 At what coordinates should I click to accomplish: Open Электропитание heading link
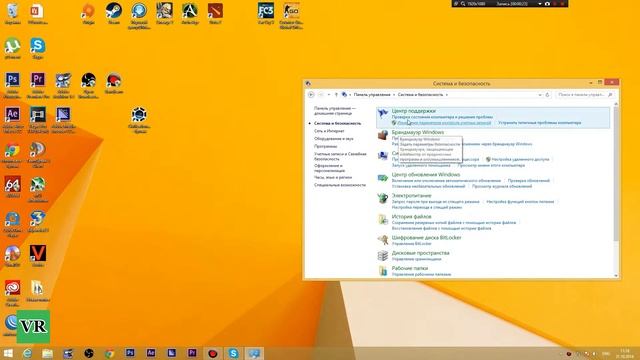click(x=411, y=196)
